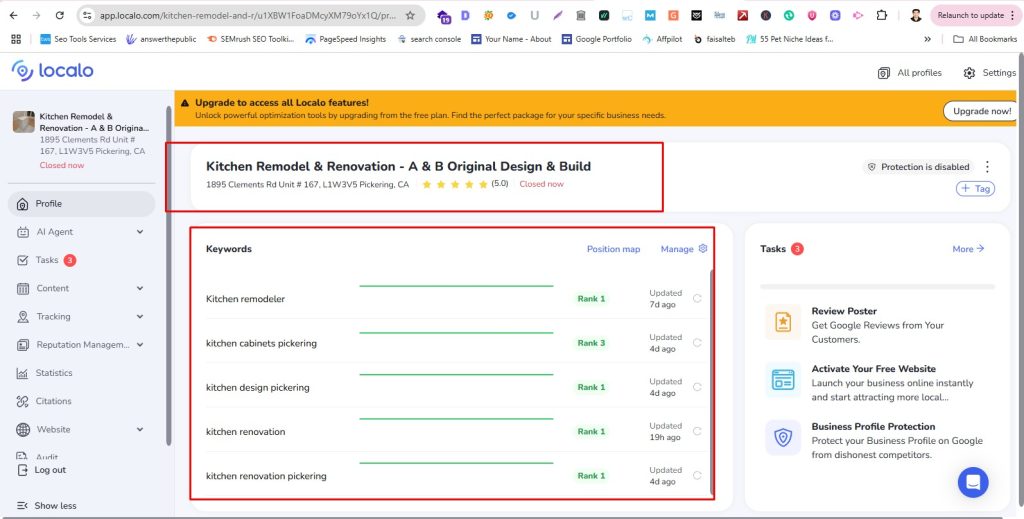Refresh kitchen renovation rank
This screenshot has width=1024, height=519.
coord(697,432)
